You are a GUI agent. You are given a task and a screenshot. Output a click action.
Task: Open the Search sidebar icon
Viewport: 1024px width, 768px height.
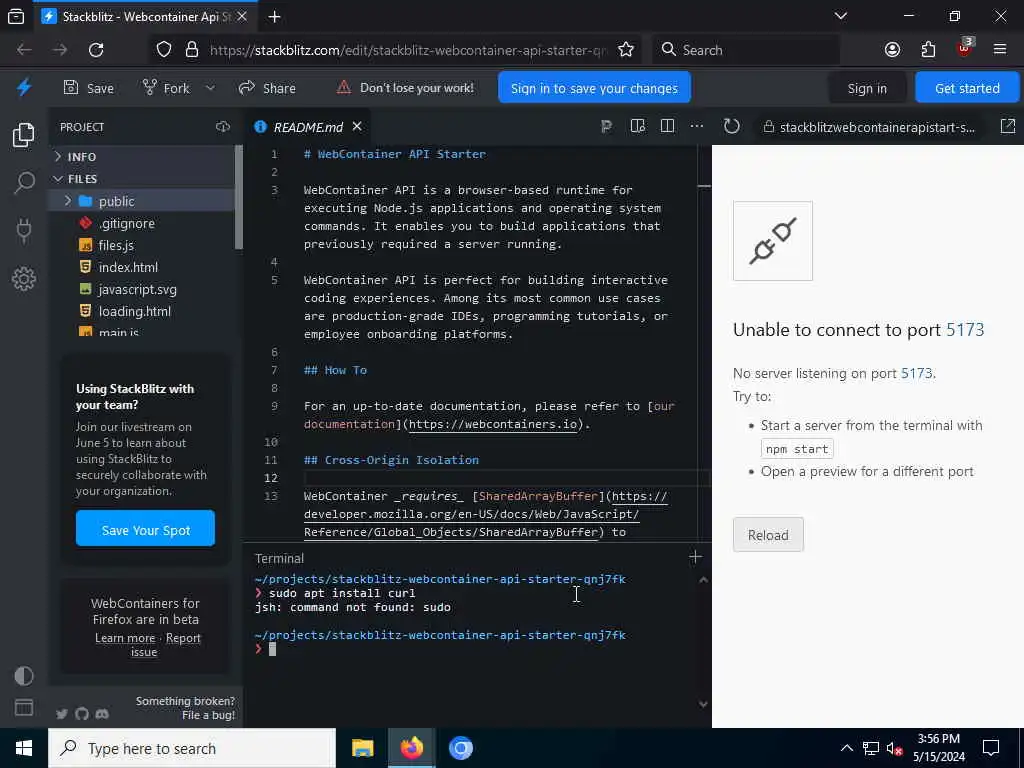[x=24, y=183]
